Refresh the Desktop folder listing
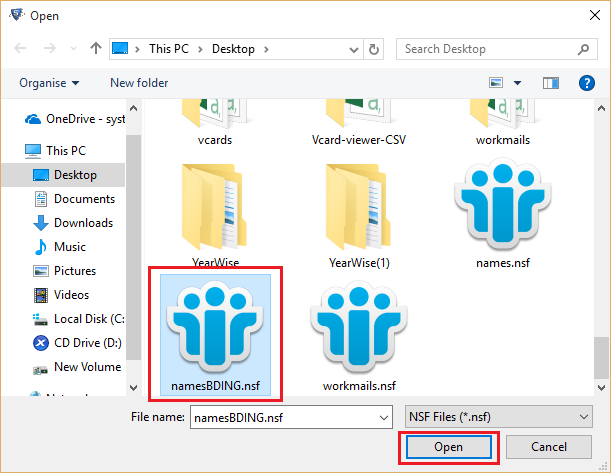 click(x=374, y=49)
